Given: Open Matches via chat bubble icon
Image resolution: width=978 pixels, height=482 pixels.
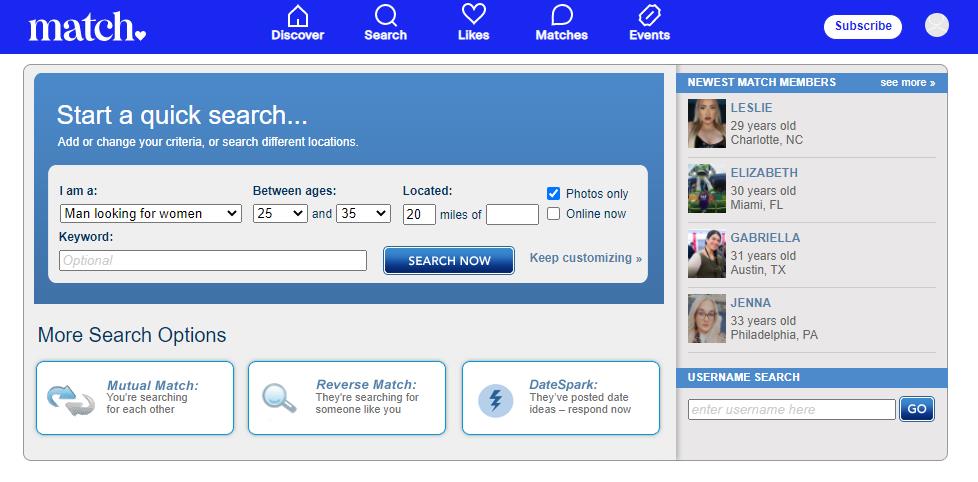Looking at the screenshot, I should pos(562,15).
